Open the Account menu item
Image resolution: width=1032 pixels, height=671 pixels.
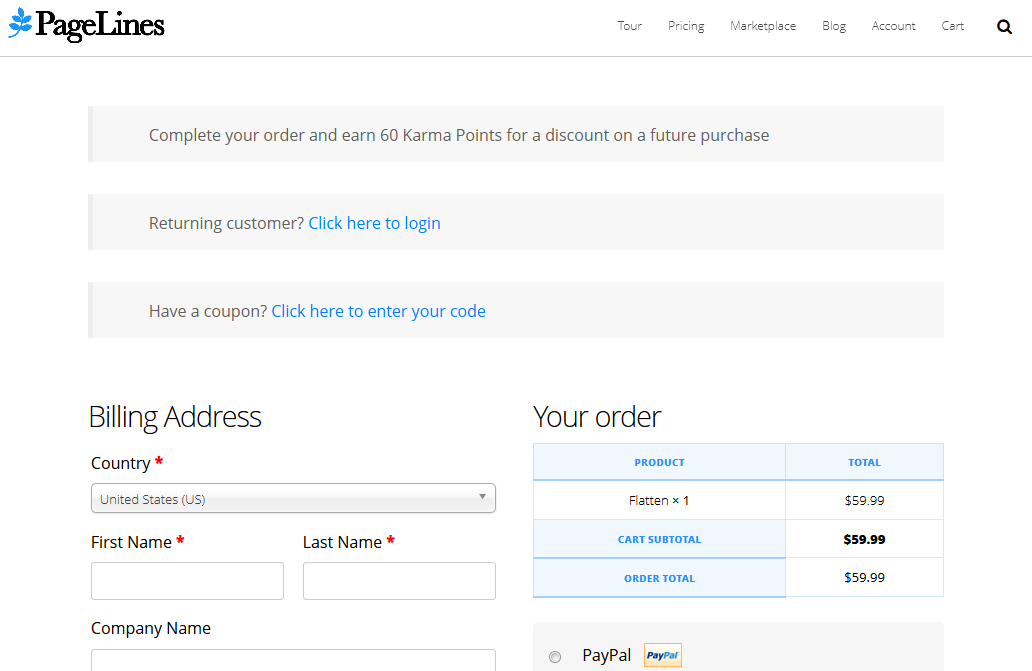tap(893, 26)
